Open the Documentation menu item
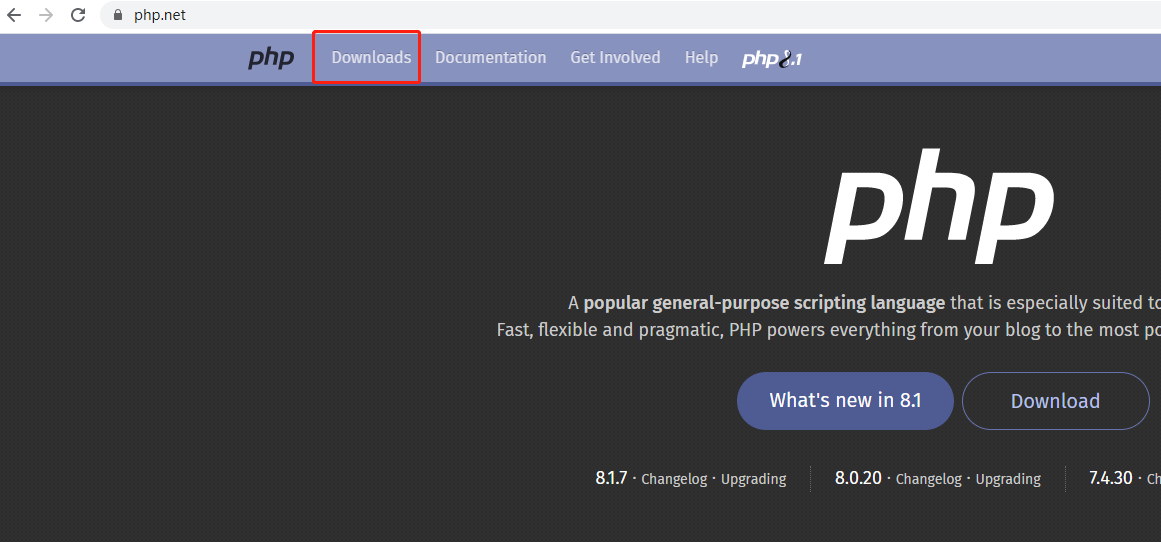The image size is (1161, 542). 490,57
